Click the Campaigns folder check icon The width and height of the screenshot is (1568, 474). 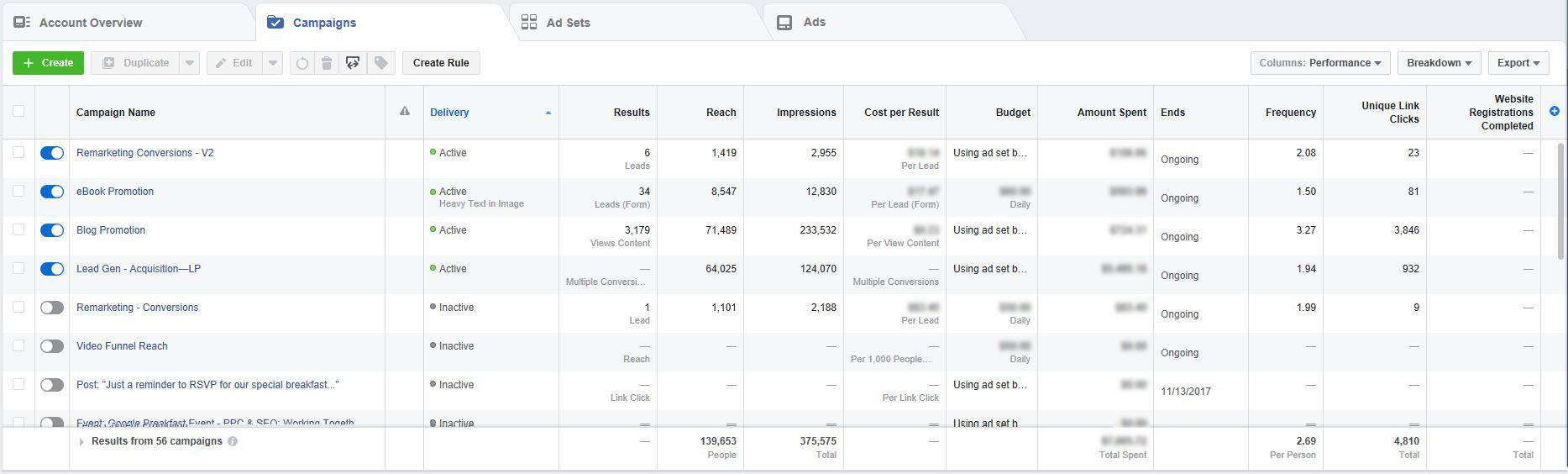point(275,23)
